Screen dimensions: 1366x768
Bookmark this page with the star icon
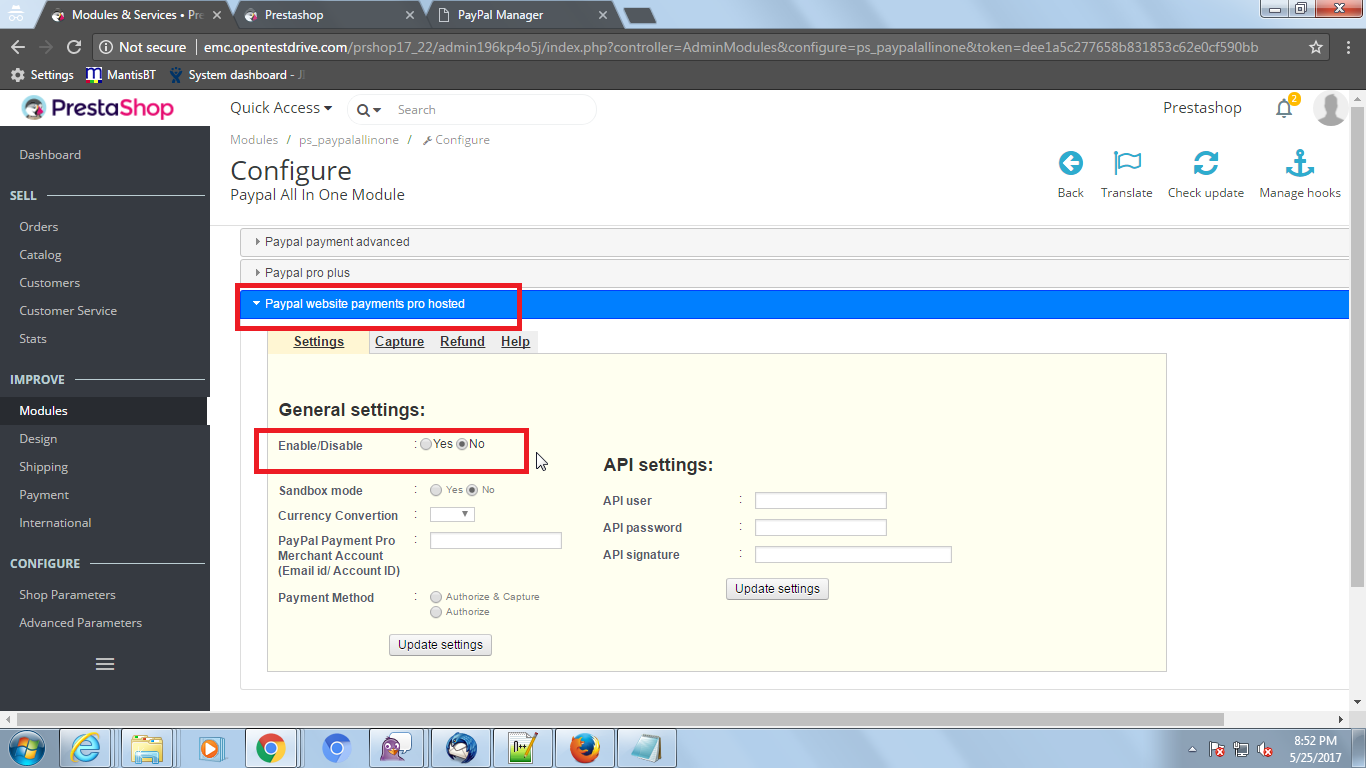1316,47
